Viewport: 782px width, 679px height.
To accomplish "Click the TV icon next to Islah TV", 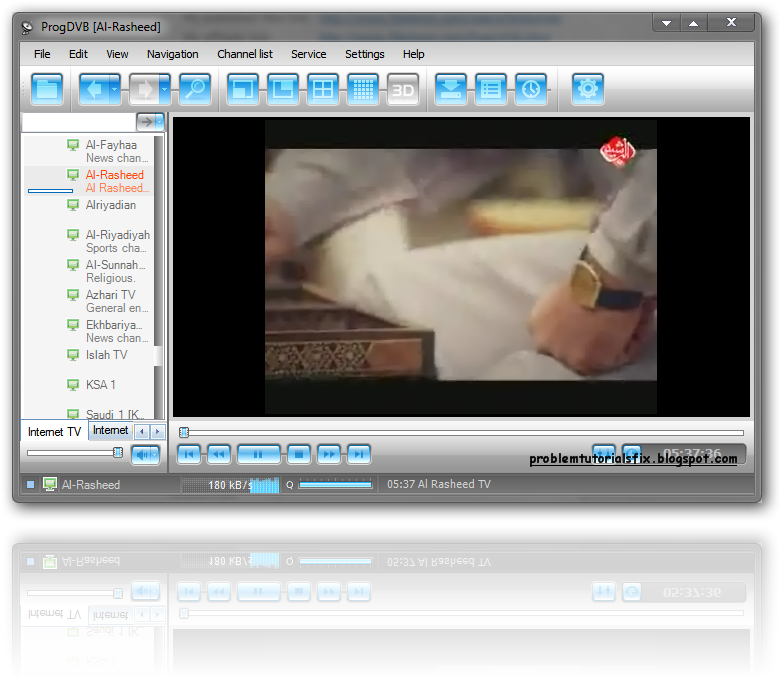I will point(73,355).
